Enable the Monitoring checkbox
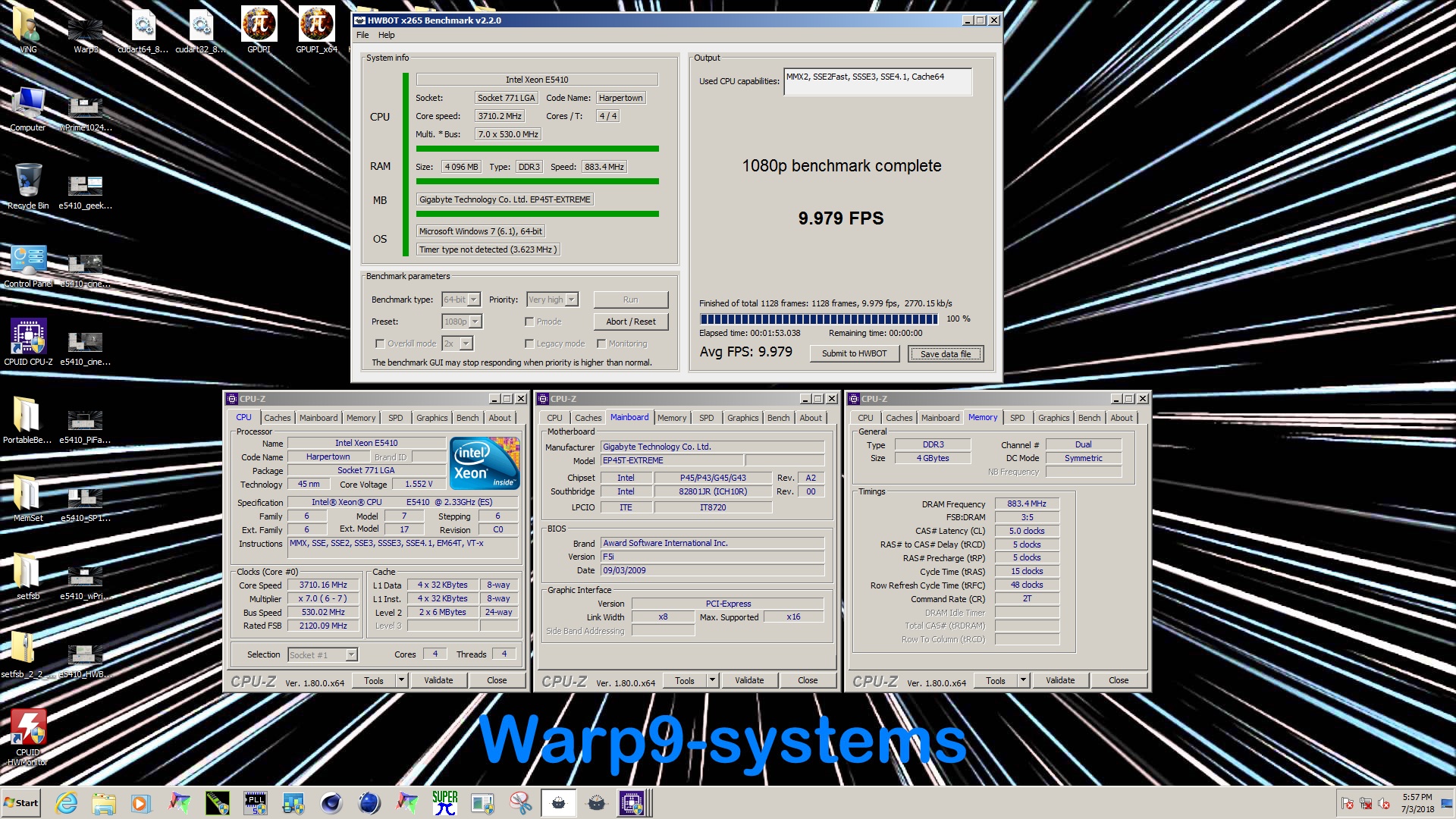 click(x=601, y=344)
